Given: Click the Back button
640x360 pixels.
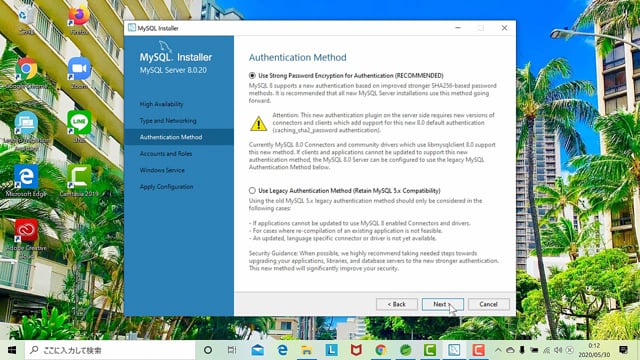Looking at the screenshot, I should pyautogui.click(x=397, y=304).
